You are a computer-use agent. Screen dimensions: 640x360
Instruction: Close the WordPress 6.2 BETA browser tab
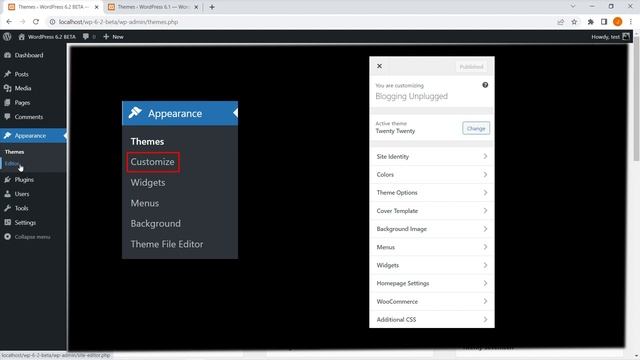tap(97, 7)
